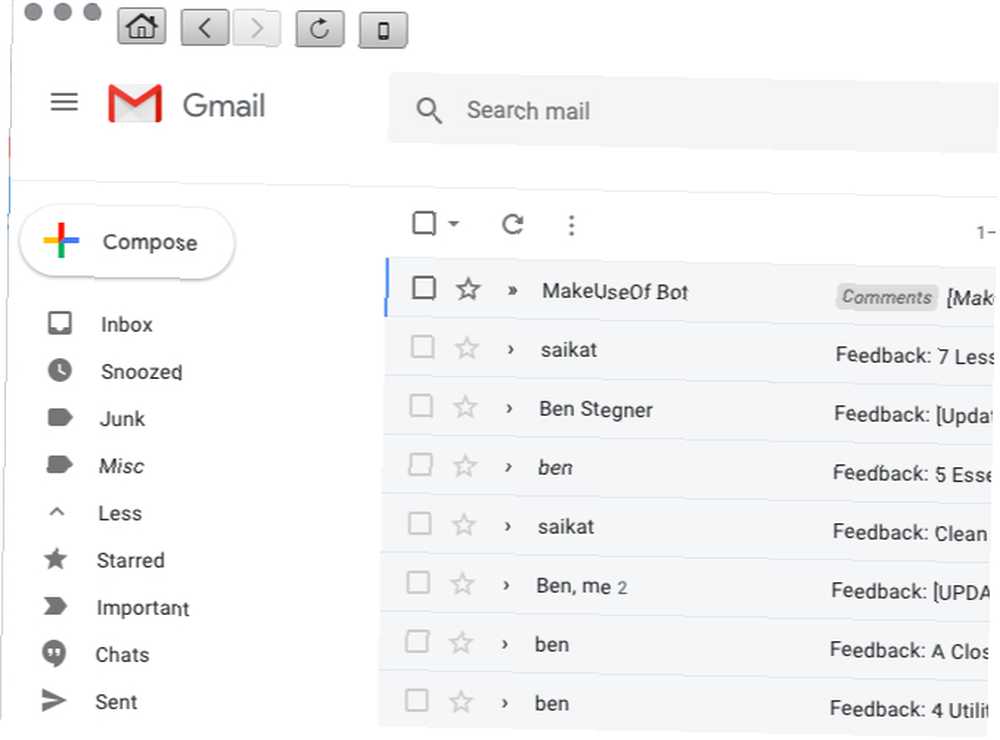
Task: Toggle importance marker on MakeUseOf Bot email
Action: [512, 291]
